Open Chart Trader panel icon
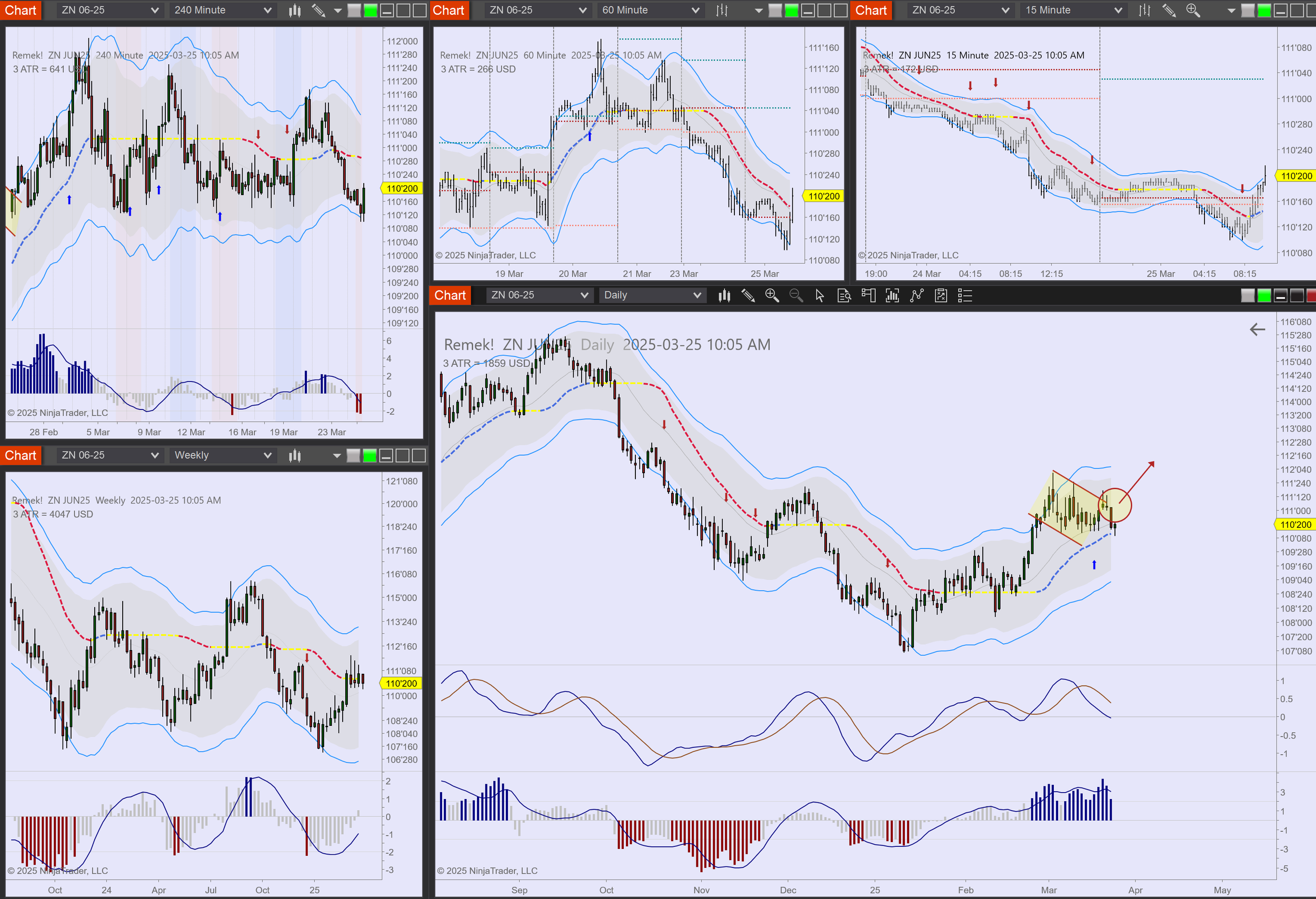 [x=868, y=295]
